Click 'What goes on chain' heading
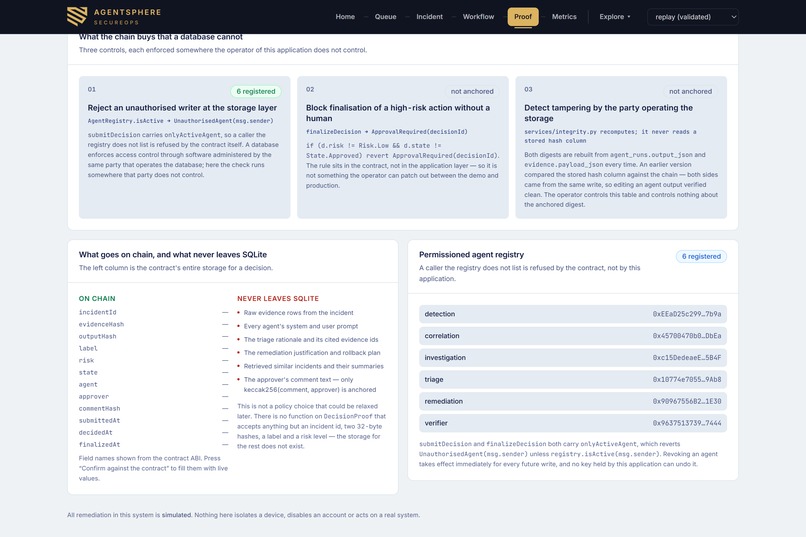Viewport: 806px width, 537px height. click(x=173, y=254)
